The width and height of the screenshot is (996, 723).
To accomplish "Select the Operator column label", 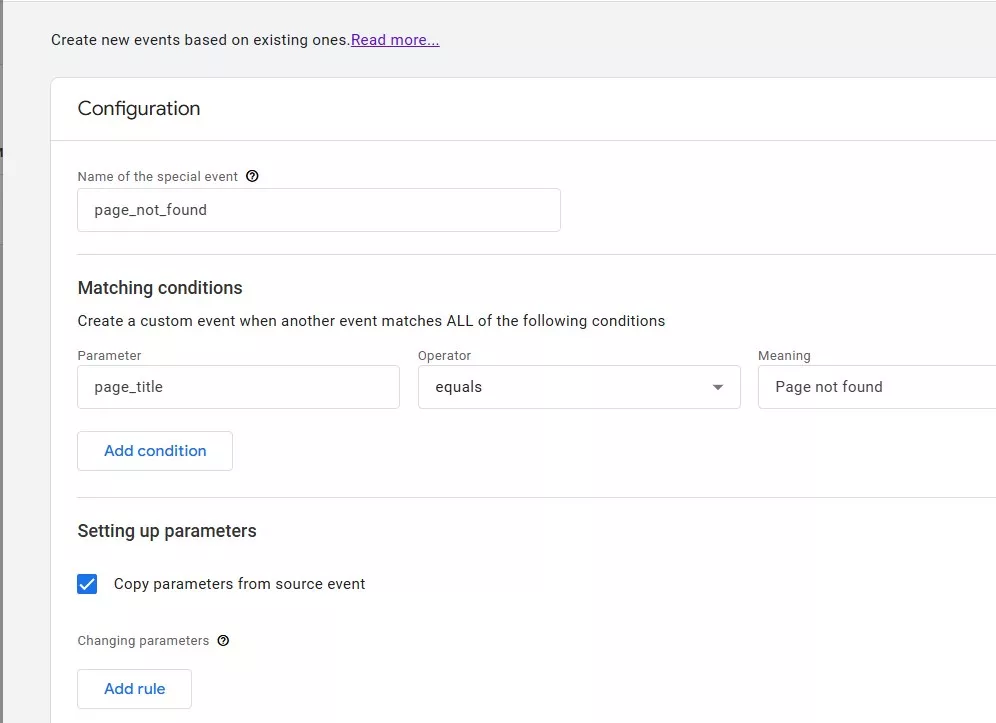I will coord(445,356).
